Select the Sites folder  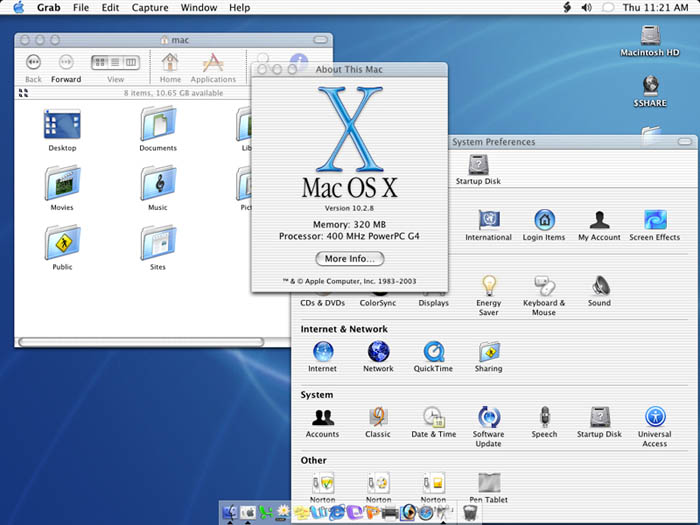tap(158, 248)
